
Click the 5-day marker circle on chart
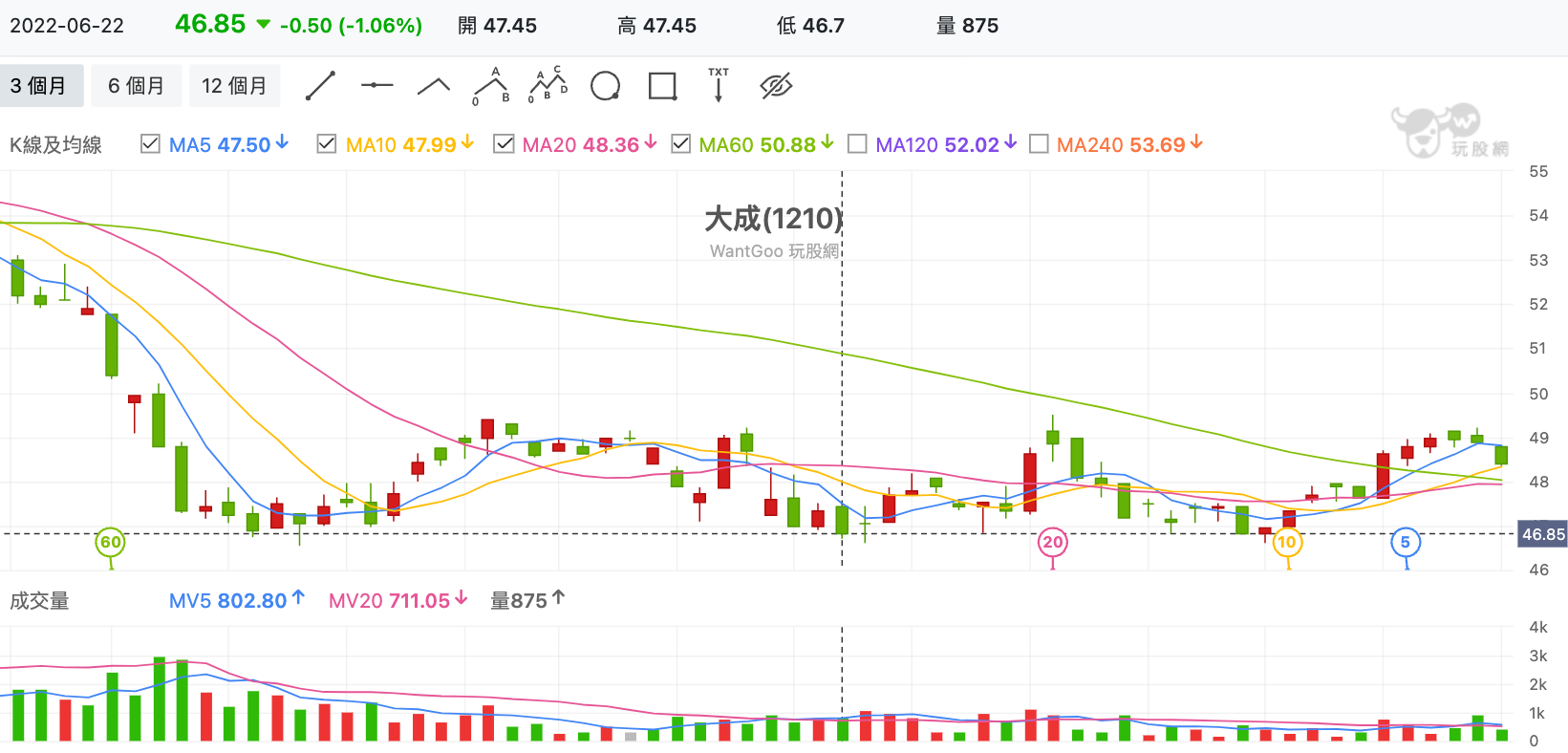pyautogui.click(x=1406, y=543)
